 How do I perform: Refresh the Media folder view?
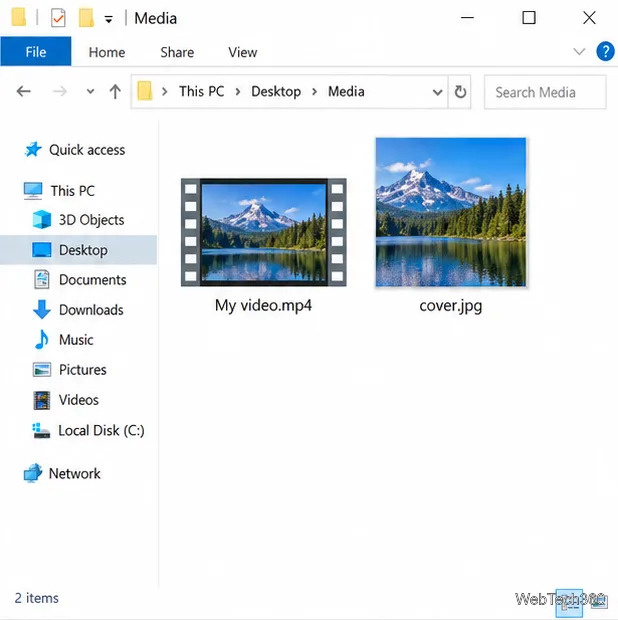[460, 92]
